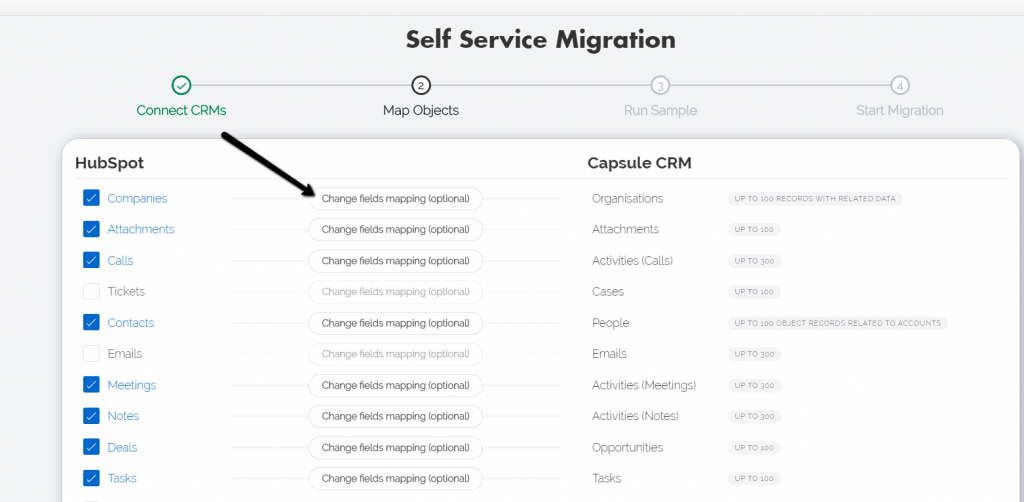Change fields mapping for Calls
Viewport: 1024px width, 502px height.
click(395, 261)
